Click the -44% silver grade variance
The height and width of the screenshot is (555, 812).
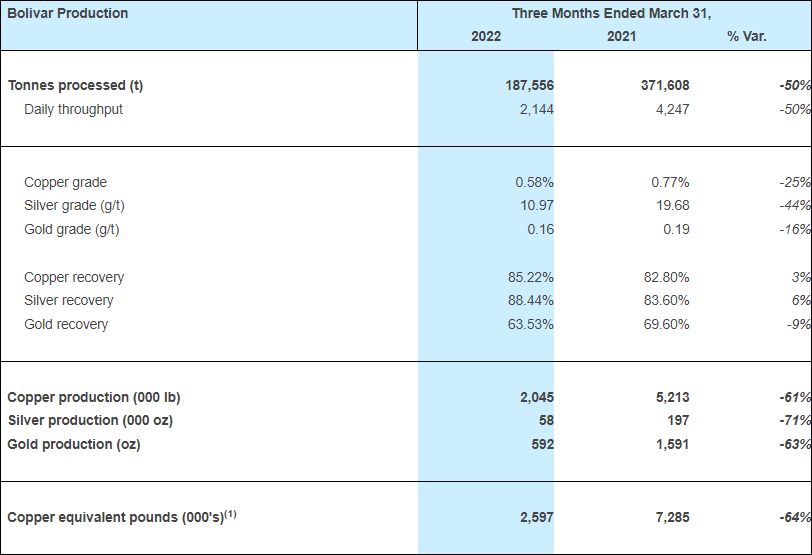pos(795,206)
